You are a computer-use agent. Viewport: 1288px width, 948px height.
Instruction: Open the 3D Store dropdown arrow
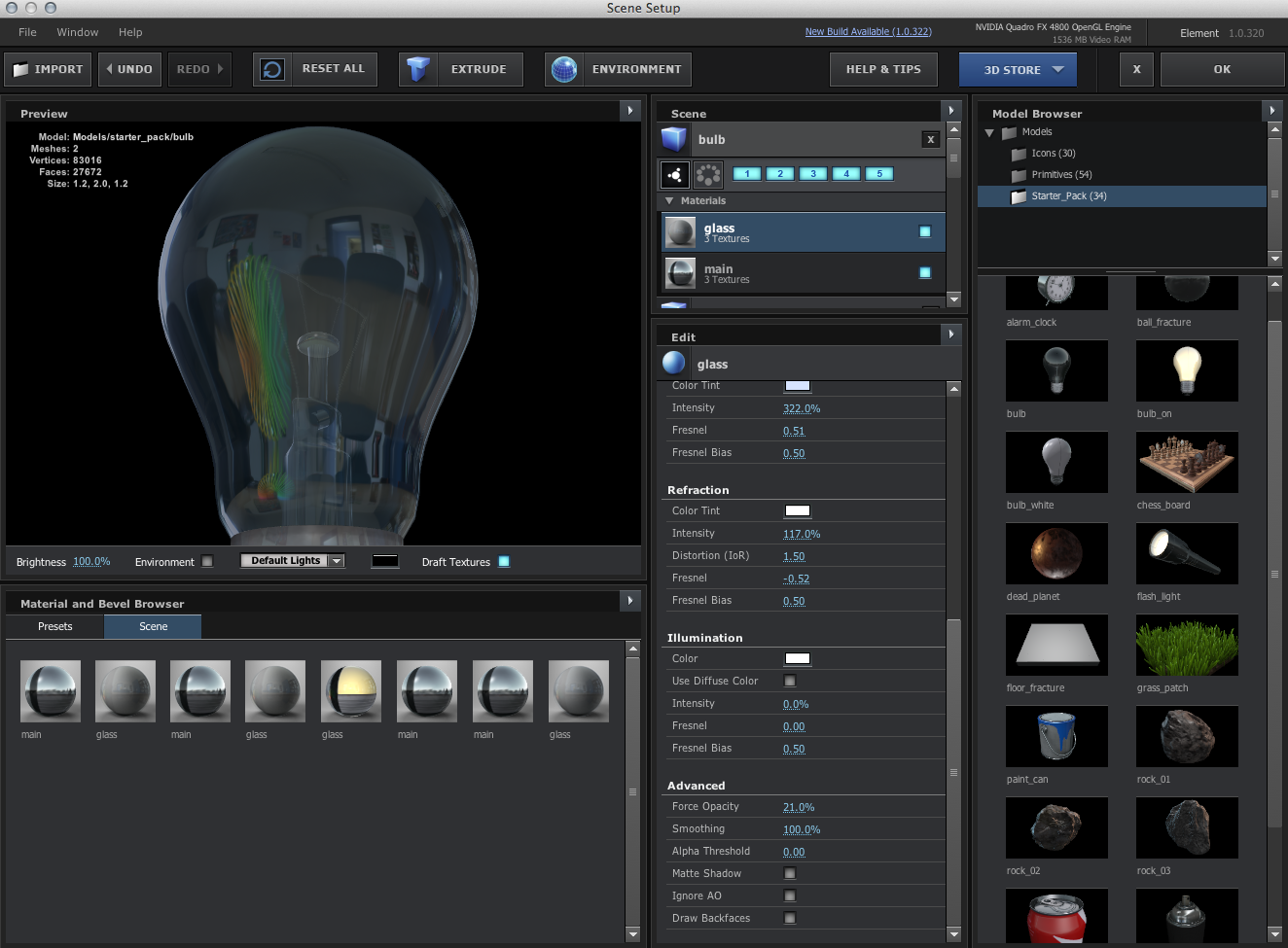click(1058, 69)
